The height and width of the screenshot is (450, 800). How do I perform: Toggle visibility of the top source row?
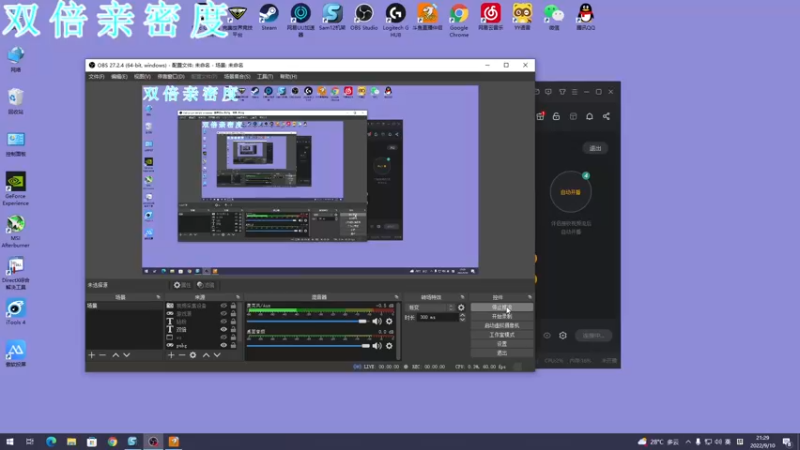(x=223, y=306)
